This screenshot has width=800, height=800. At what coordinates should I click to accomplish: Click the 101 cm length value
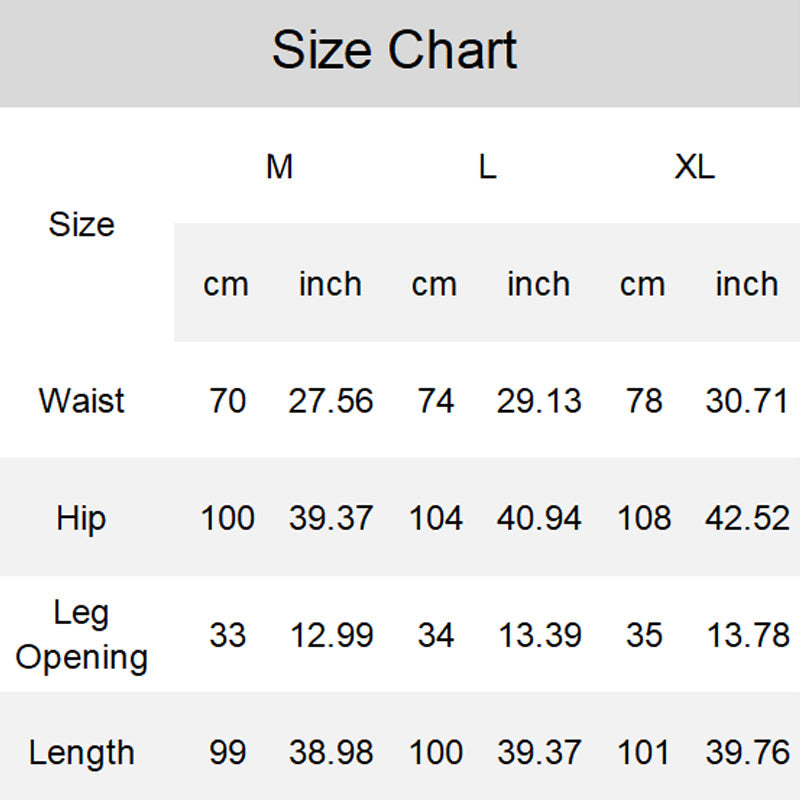(x=643, y=752)
